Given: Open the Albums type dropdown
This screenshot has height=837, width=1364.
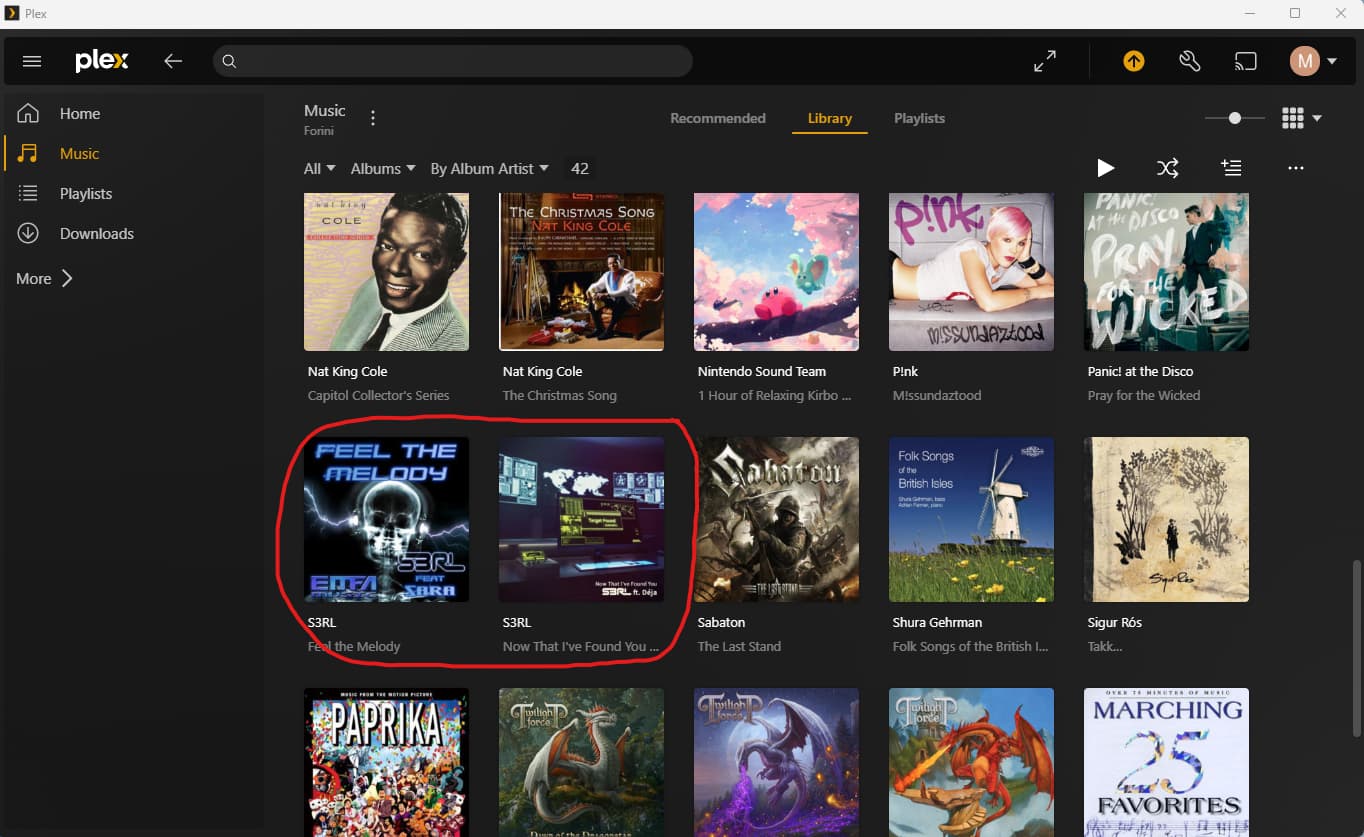Looking at the screenshot, I should pyautogui.click(x=383, y=169).
